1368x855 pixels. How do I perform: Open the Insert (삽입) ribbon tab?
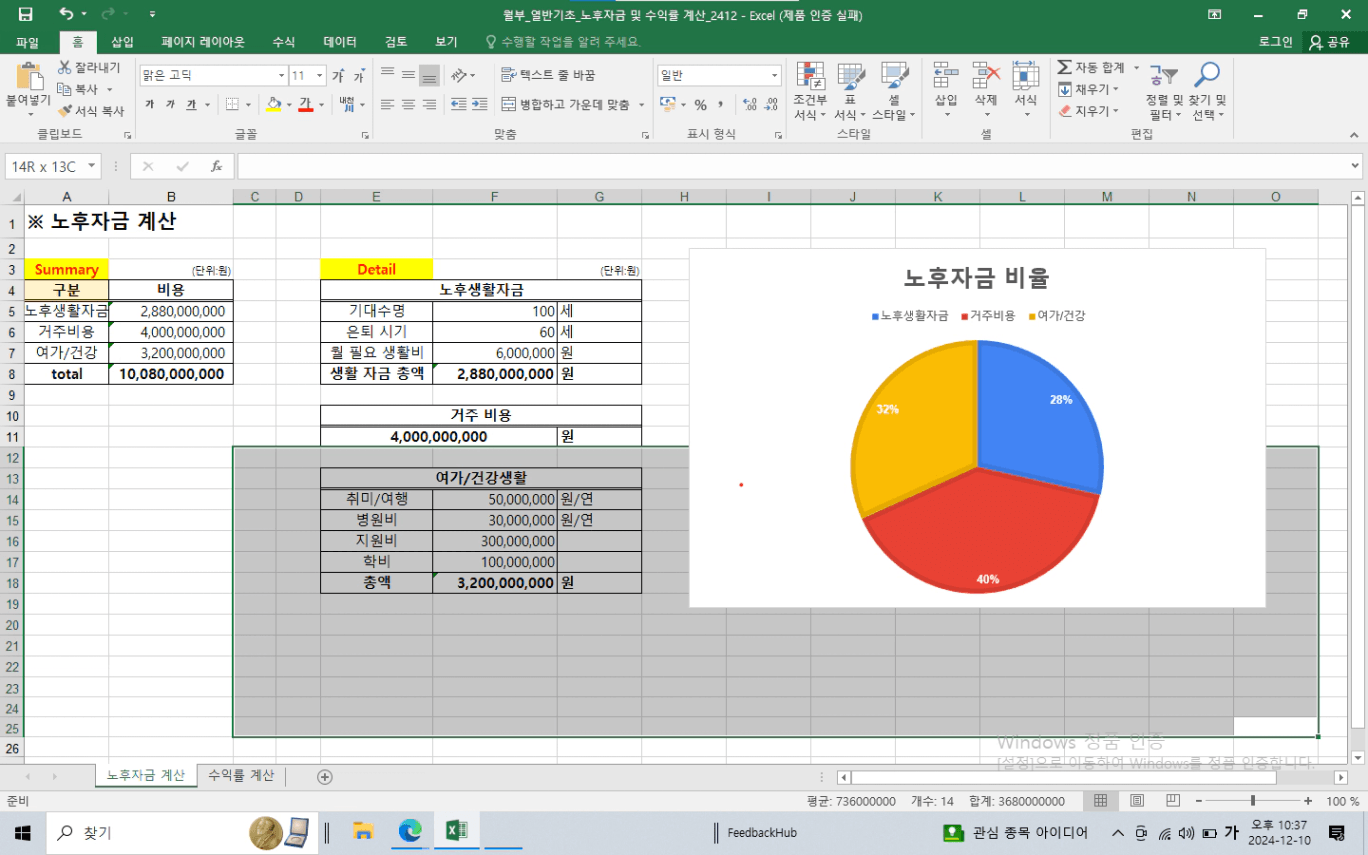coord(122,42)
